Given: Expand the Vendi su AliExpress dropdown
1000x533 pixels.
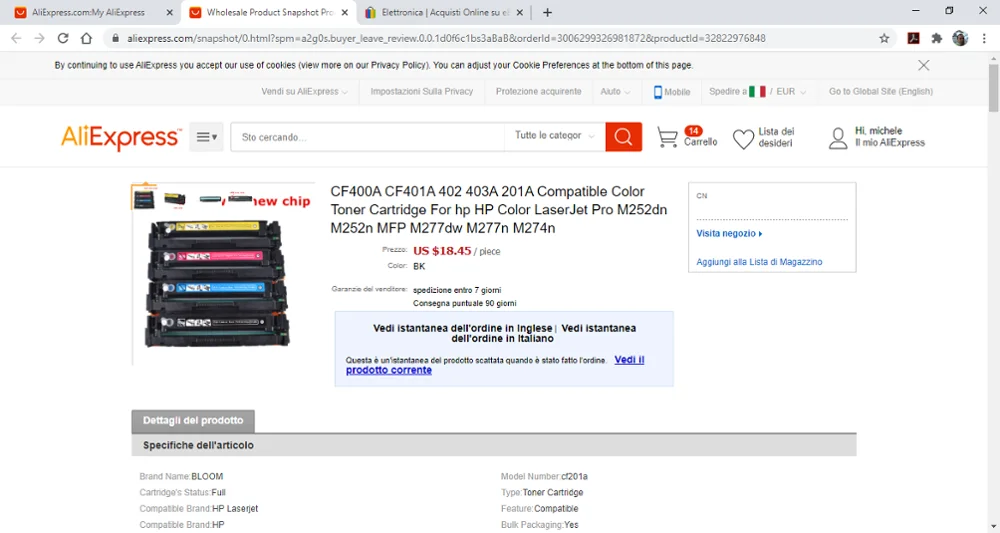Looking at the screenshot, I should [x=304, y=92].
